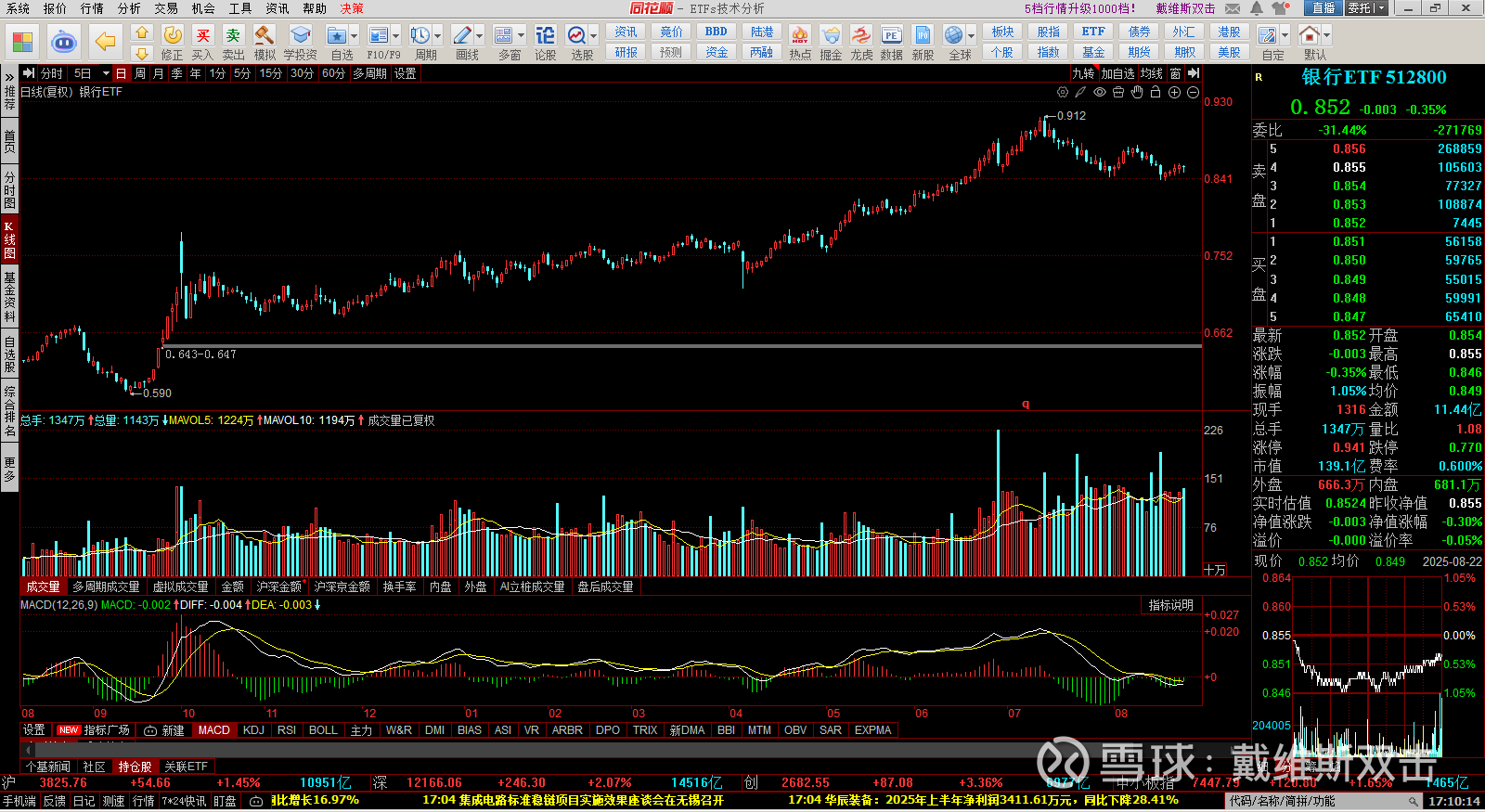Image resolution: width=1485 pixels, height=812 pixels.
Task: Toggle the chart lock icon
Action: click(1156, 92)
